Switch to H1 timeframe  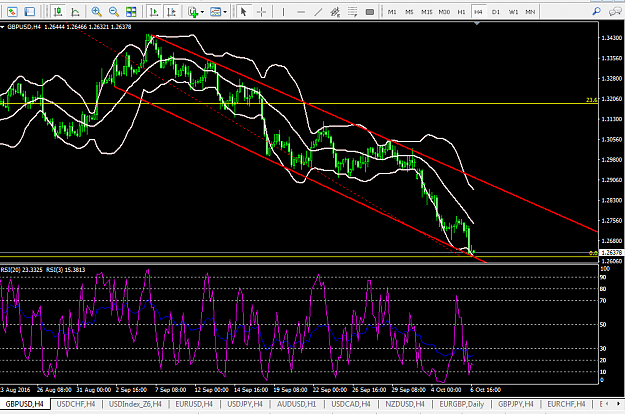coord(461,12)
